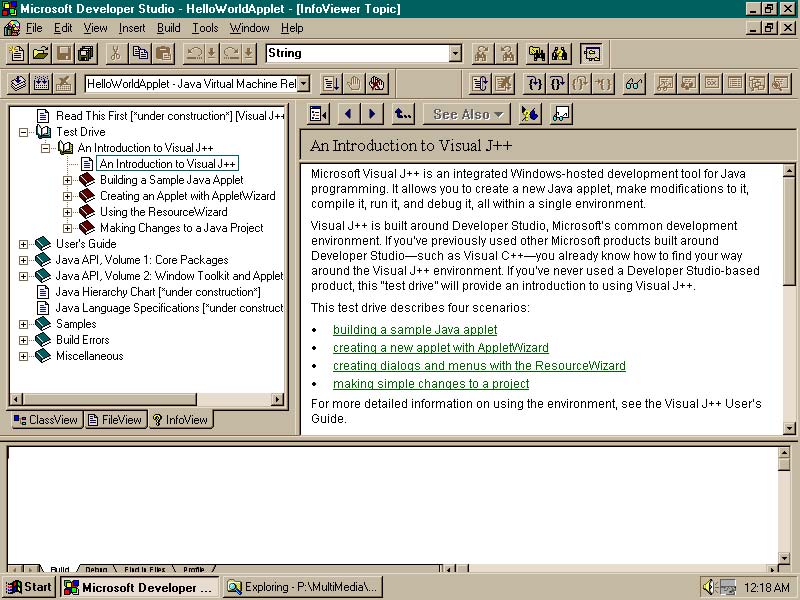Open the find String combo box dropdown
The width and height of the screenshot is (800, 600).
(x=456, y=53)
